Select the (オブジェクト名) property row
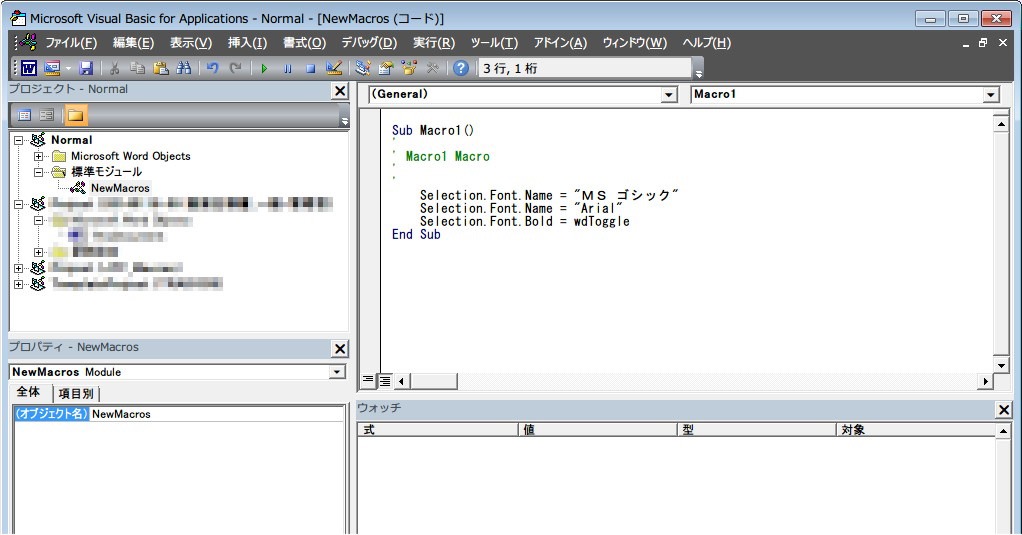The image size is (1022, 535). 51,414
